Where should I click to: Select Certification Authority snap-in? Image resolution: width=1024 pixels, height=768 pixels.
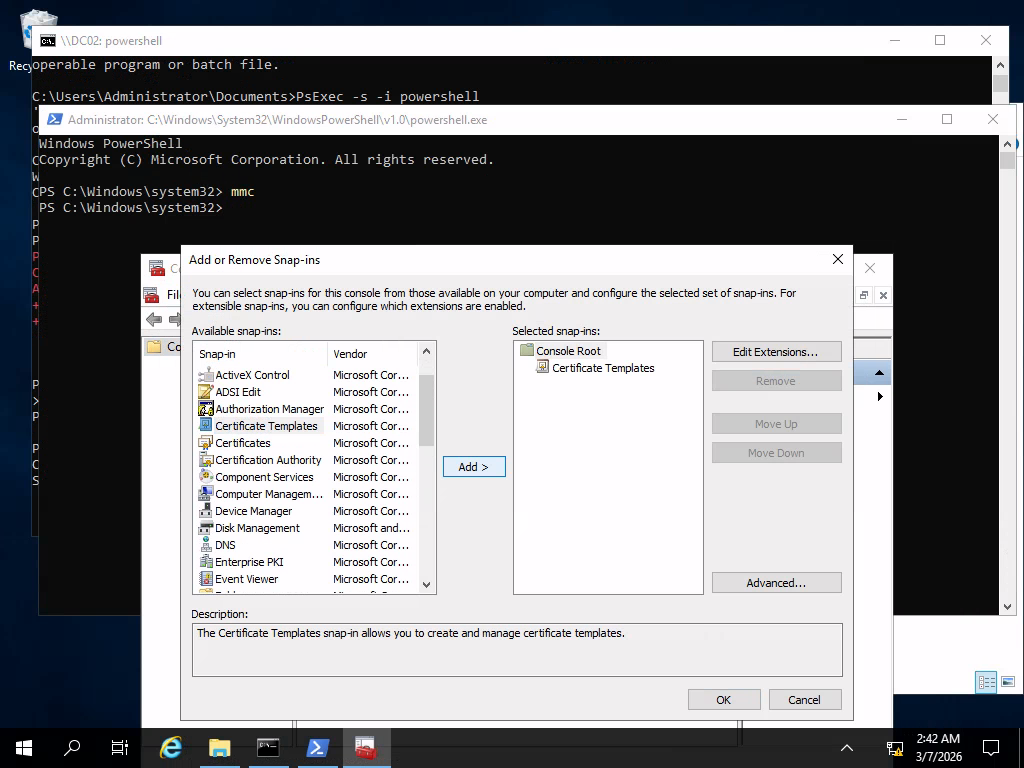(268, 460)
